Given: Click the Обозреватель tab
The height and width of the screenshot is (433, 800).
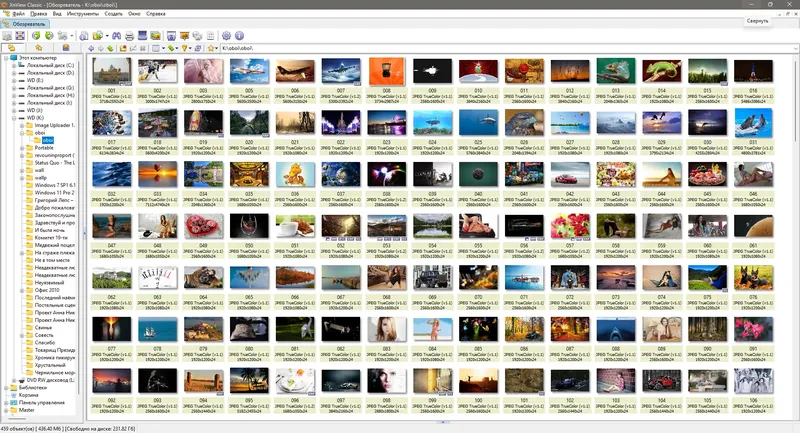Looking at the screenshot, I should click(24, 24).
